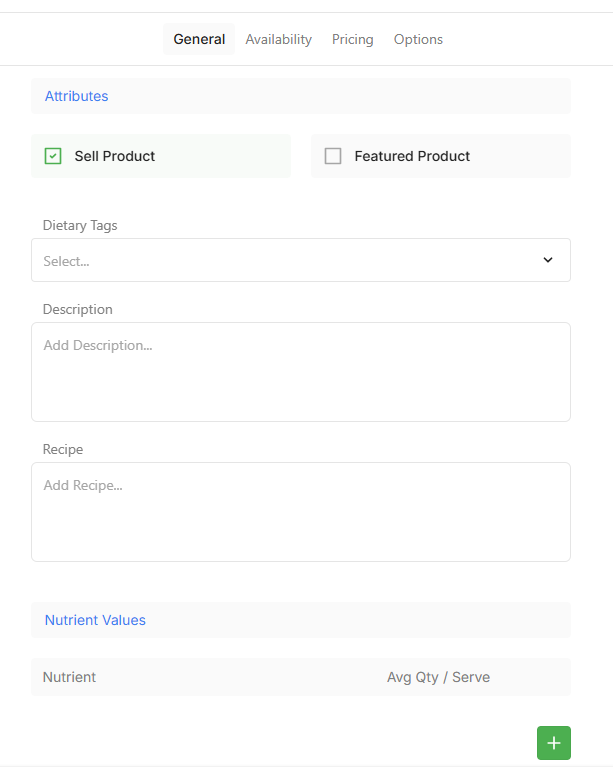Click the Nutrient Values section heading

coord(95,620)
